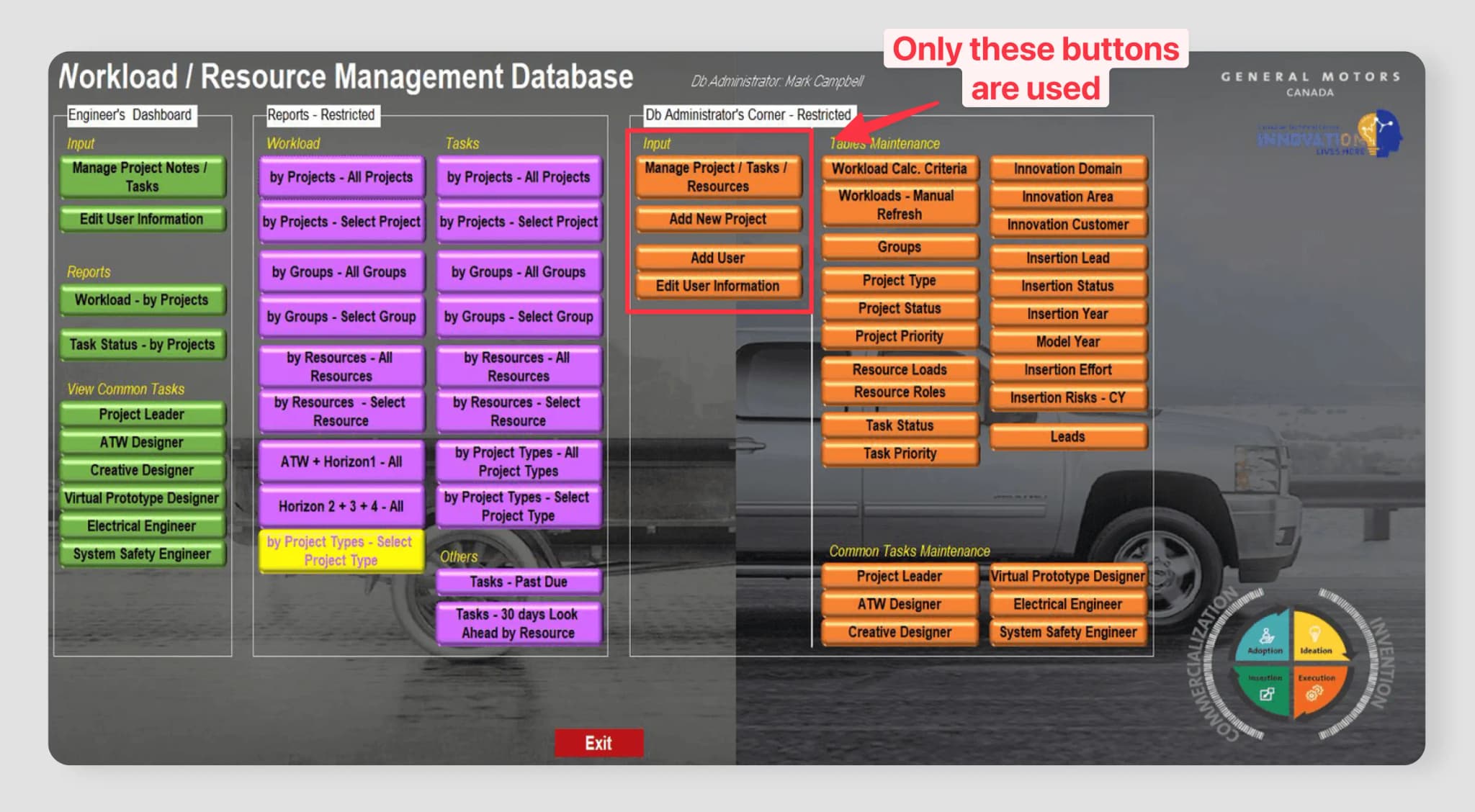
Task: Click the Add User button
Action: (x=718, y=258)
